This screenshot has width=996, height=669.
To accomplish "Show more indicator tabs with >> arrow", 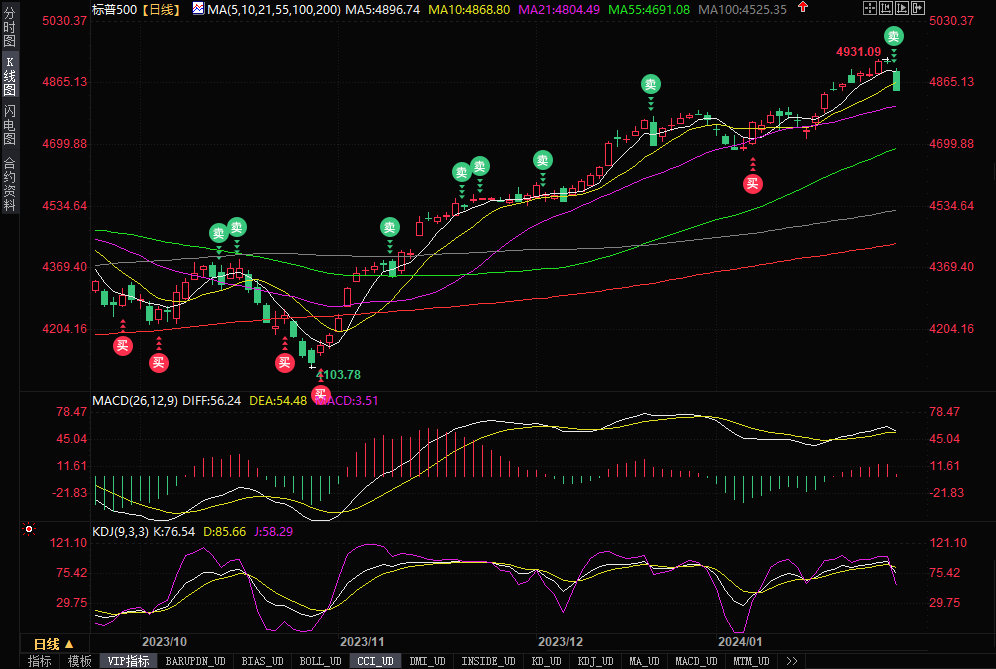I will [792, 661].
